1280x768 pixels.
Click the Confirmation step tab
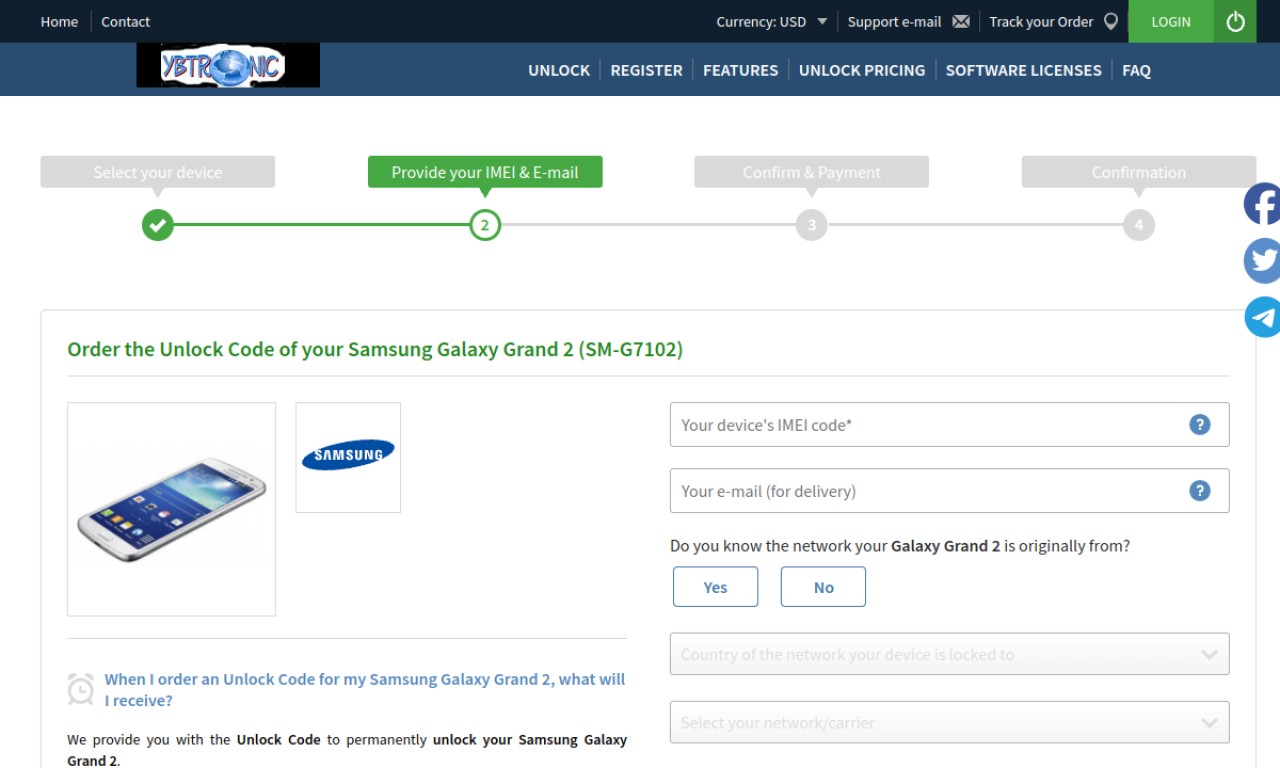1139,172
